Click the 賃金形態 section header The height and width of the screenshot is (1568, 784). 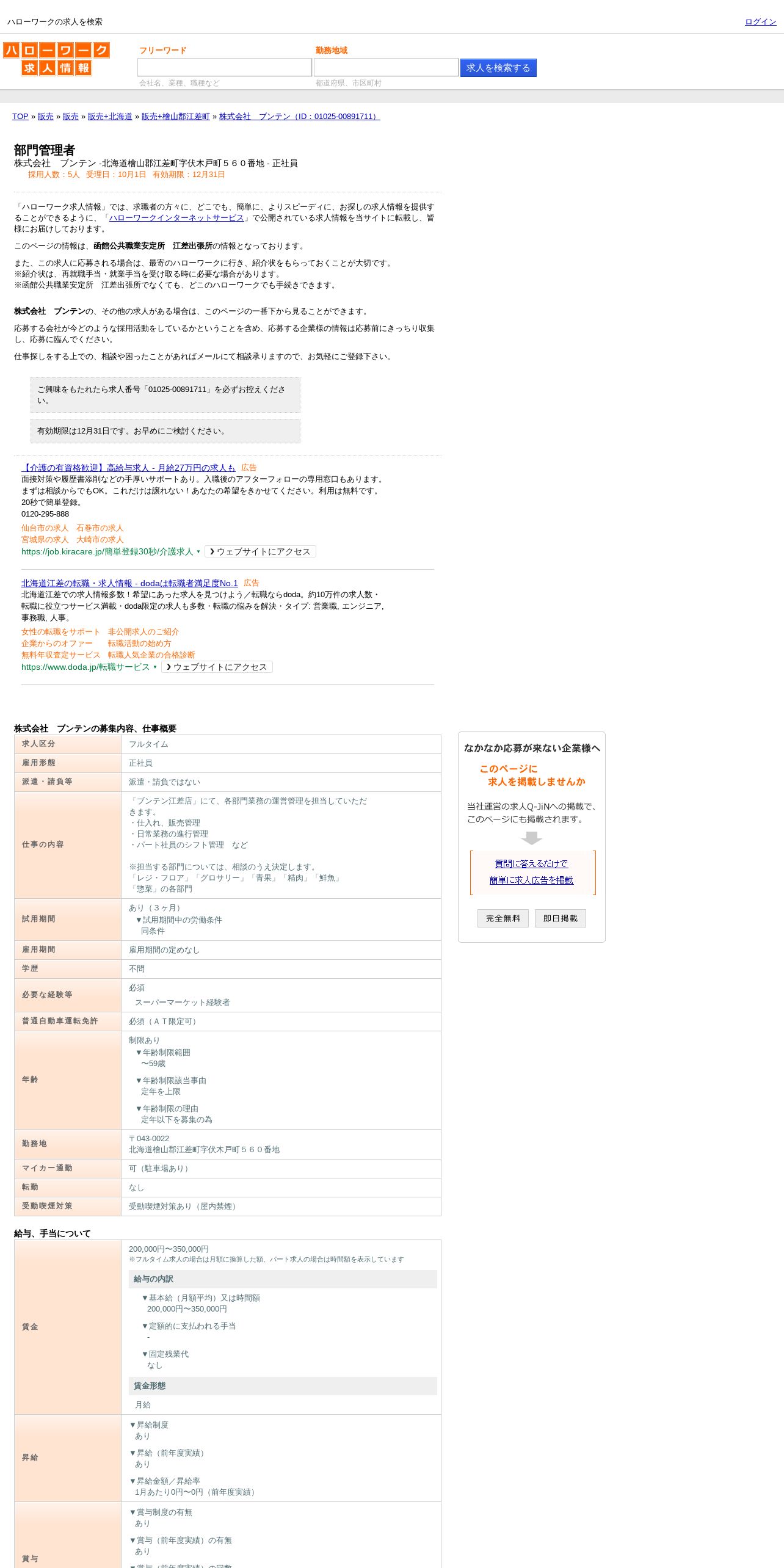(283, 1386)
